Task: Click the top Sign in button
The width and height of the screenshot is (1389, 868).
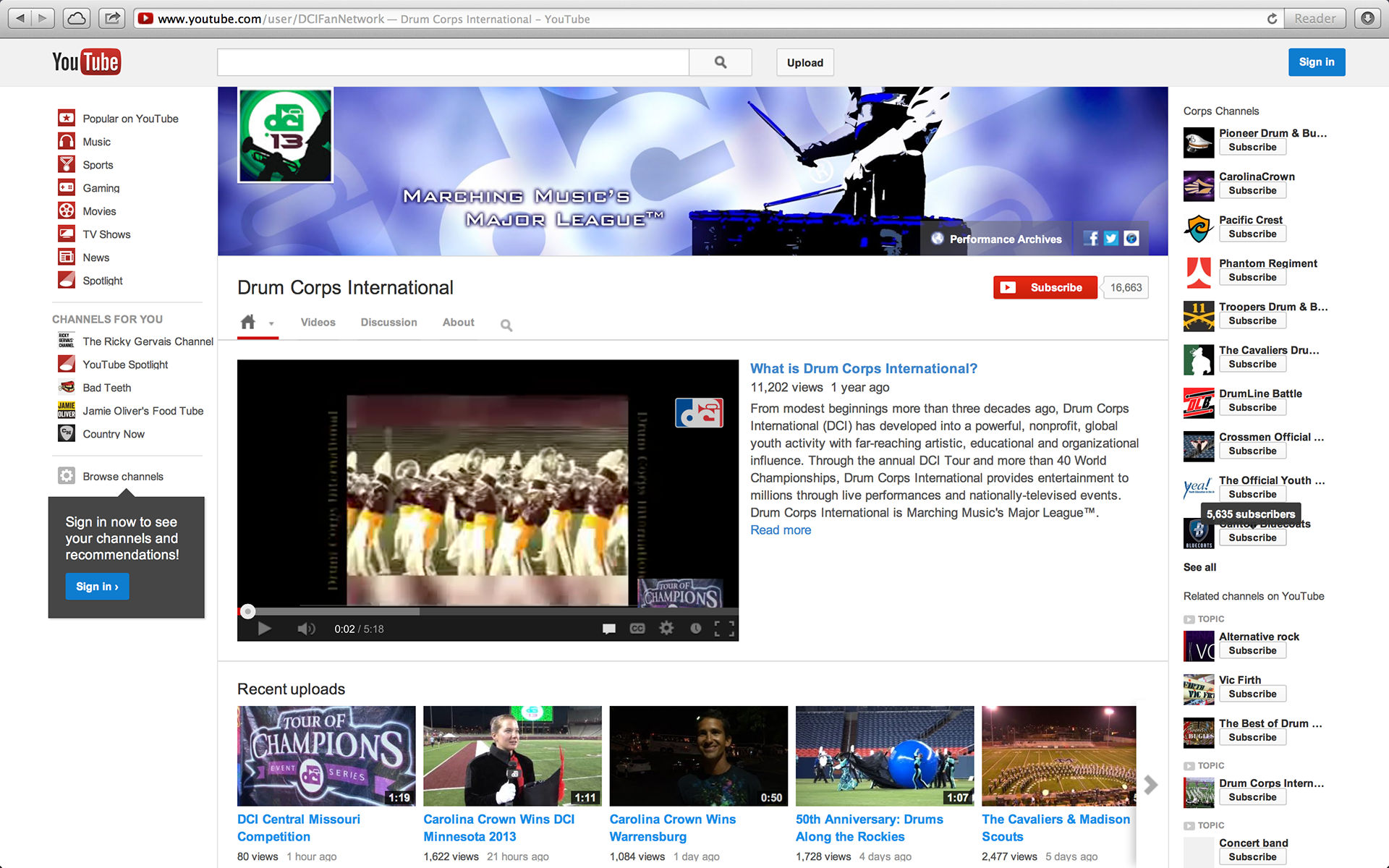Action: [1317, 62]
